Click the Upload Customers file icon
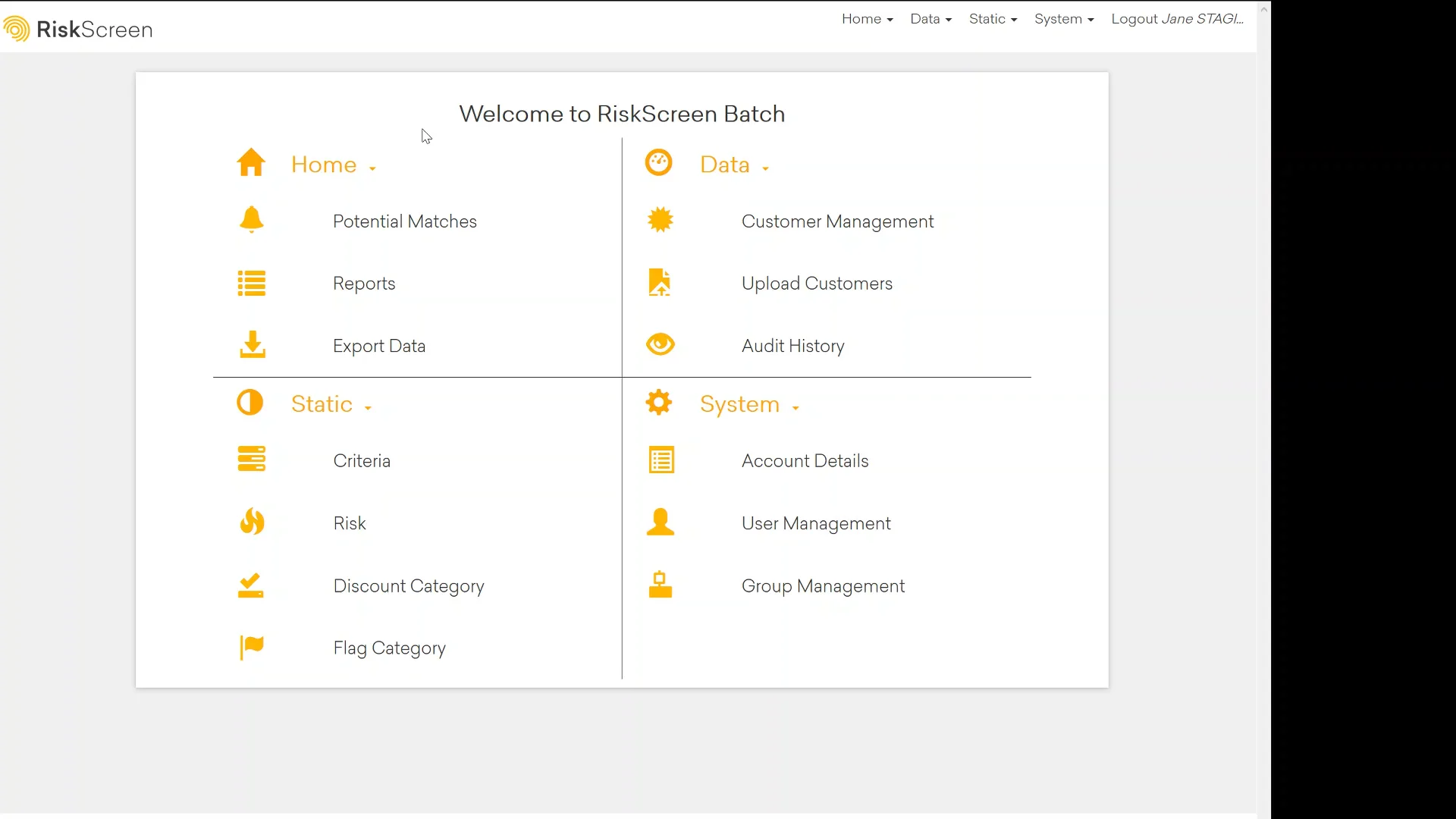This screenshot has width=1456, height=819. [660, 281]
